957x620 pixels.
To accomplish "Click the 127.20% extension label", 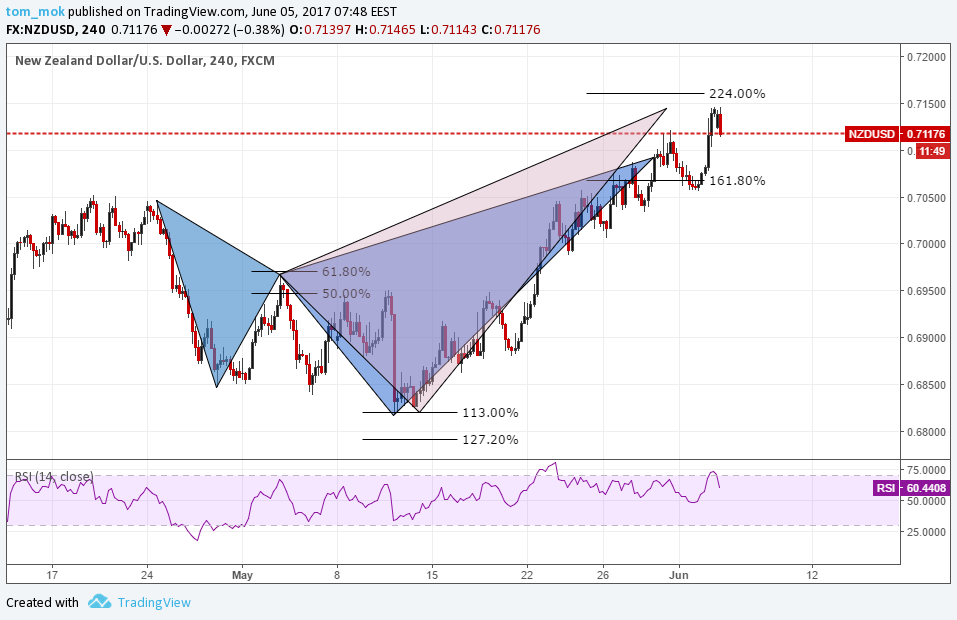I will click(490, 439).
